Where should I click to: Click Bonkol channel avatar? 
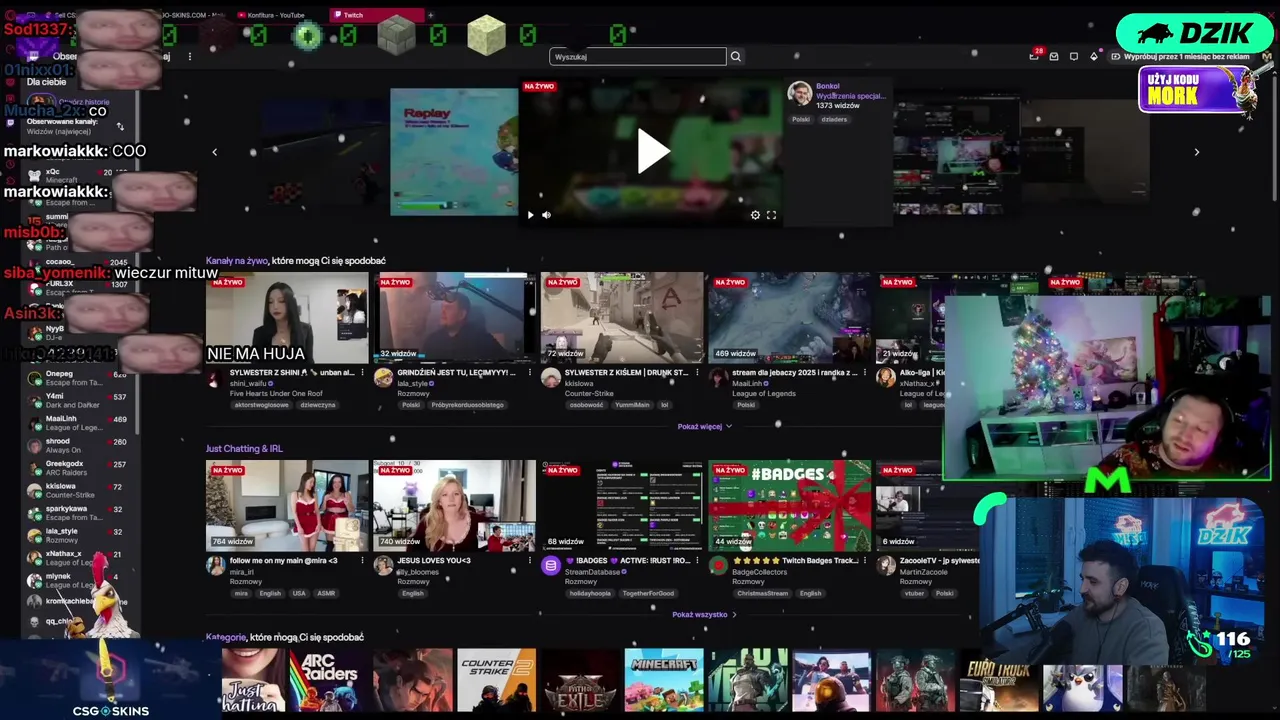coord(799,94)
